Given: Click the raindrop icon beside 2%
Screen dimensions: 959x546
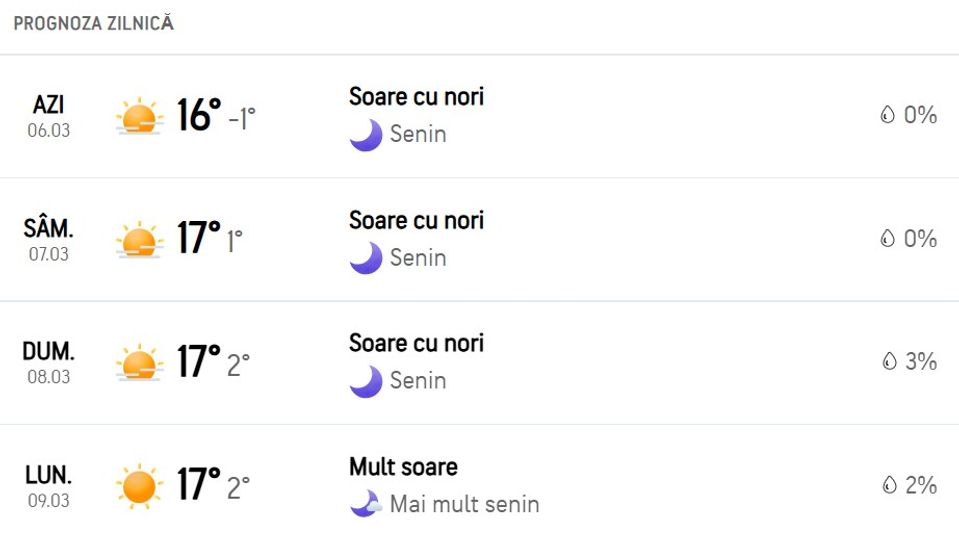Looking at the screenshot, I should [890, 485].
